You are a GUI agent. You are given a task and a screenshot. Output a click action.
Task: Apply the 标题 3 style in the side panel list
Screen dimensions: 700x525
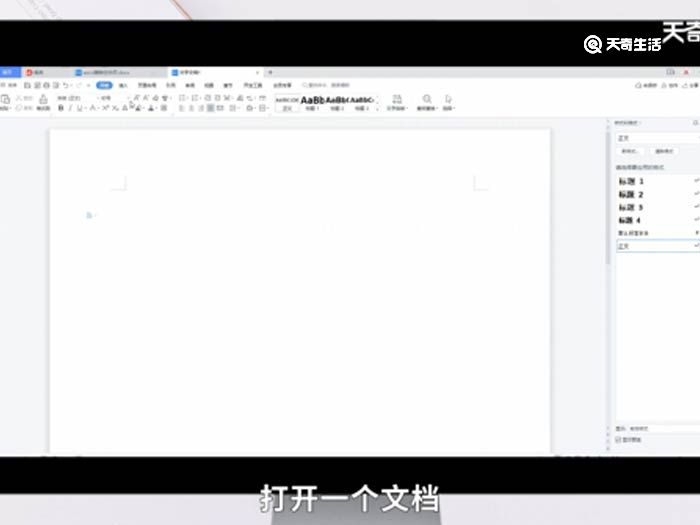tap(657, 207)
